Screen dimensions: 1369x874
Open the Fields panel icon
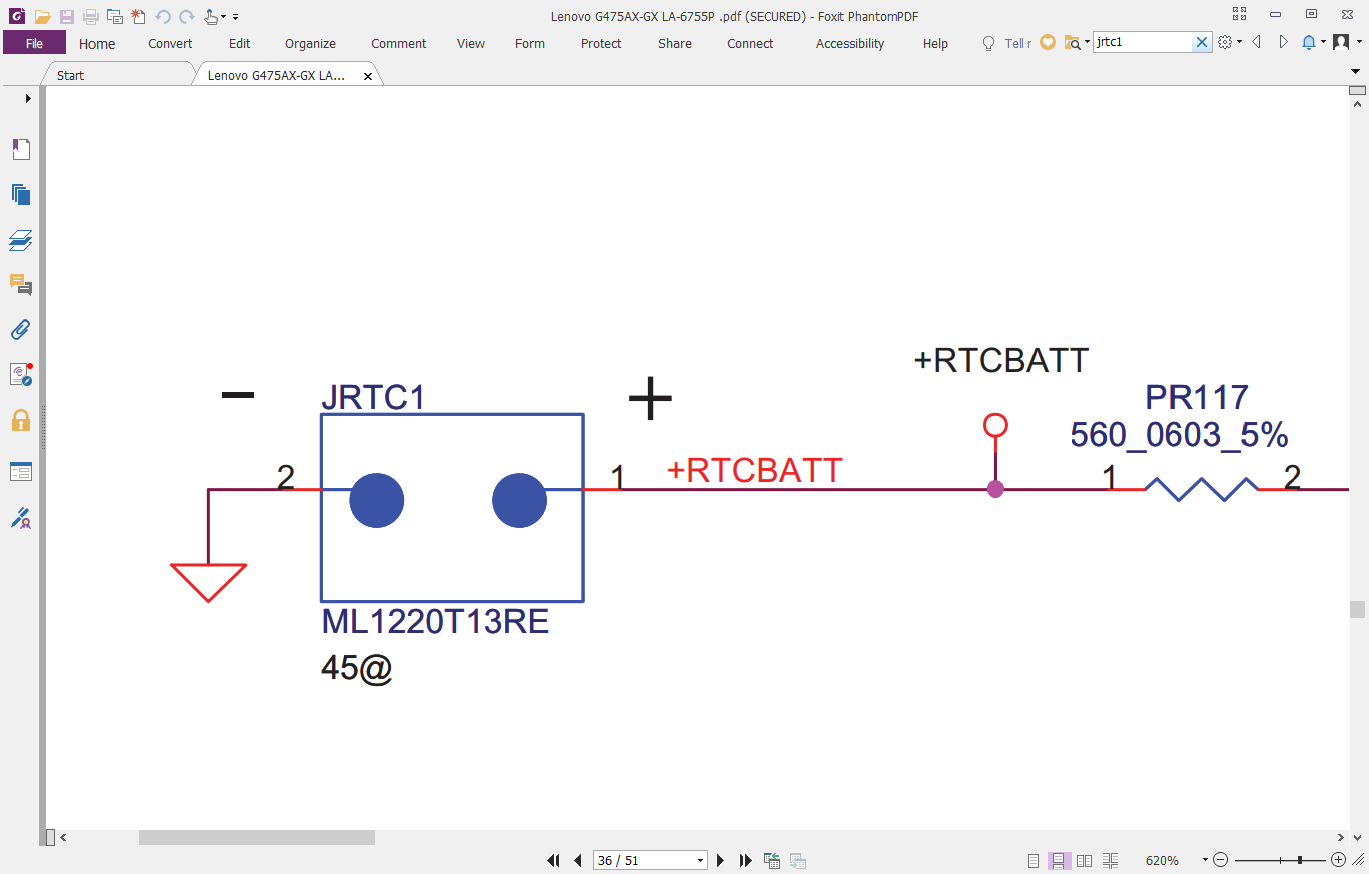coord(21,471)
